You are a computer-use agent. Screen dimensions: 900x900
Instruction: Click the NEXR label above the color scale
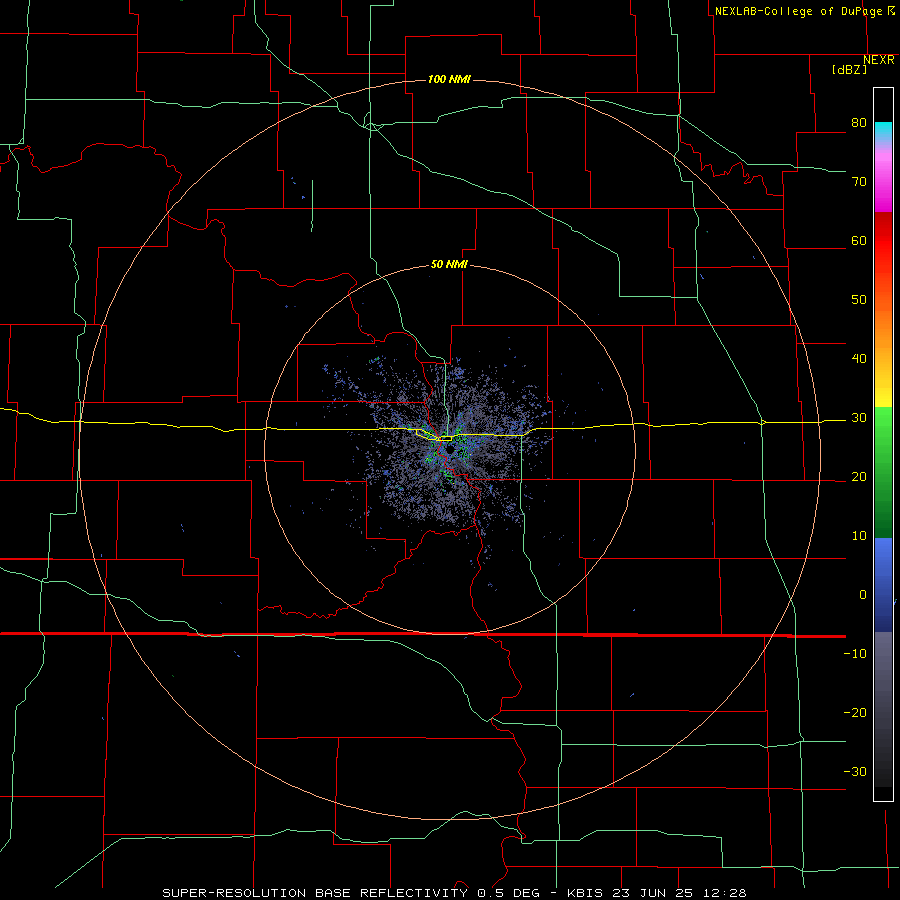coord(879,60)
